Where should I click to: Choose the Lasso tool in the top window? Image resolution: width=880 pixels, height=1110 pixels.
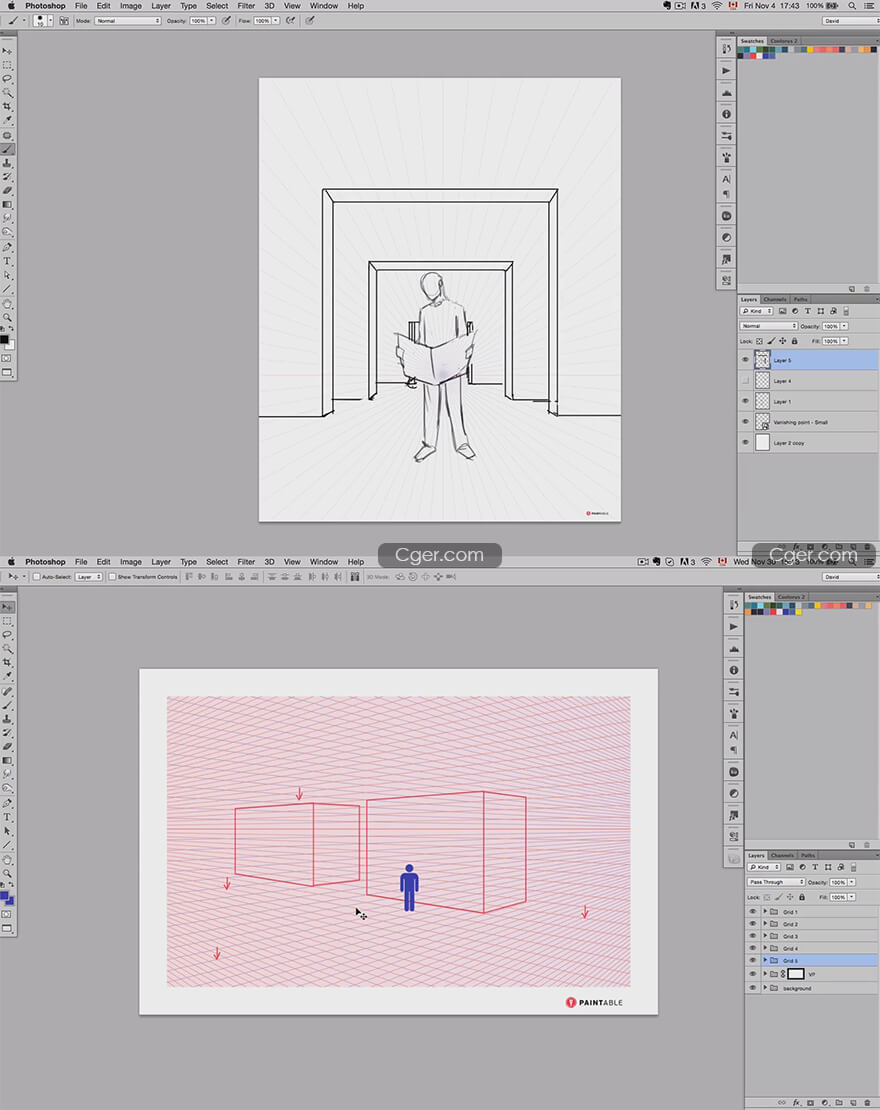point(7,79)
